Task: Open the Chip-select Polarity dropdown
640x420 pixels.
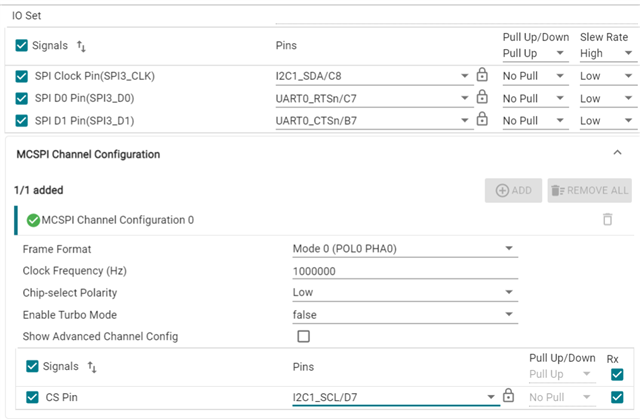Action: click(405, 292)
